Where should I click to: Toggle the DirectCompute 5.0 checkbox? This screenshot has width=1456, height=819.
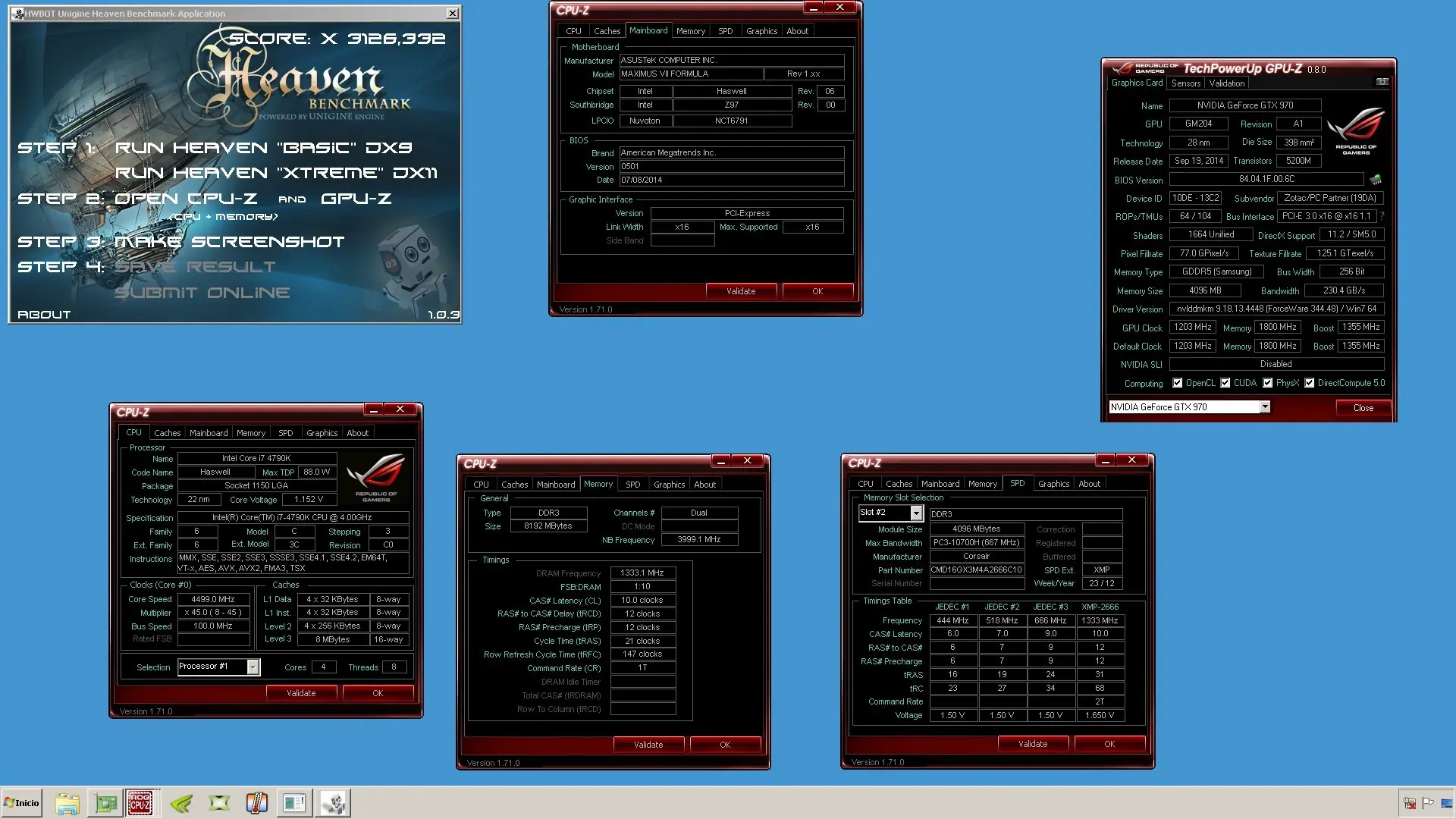[x=1309, y=383]
